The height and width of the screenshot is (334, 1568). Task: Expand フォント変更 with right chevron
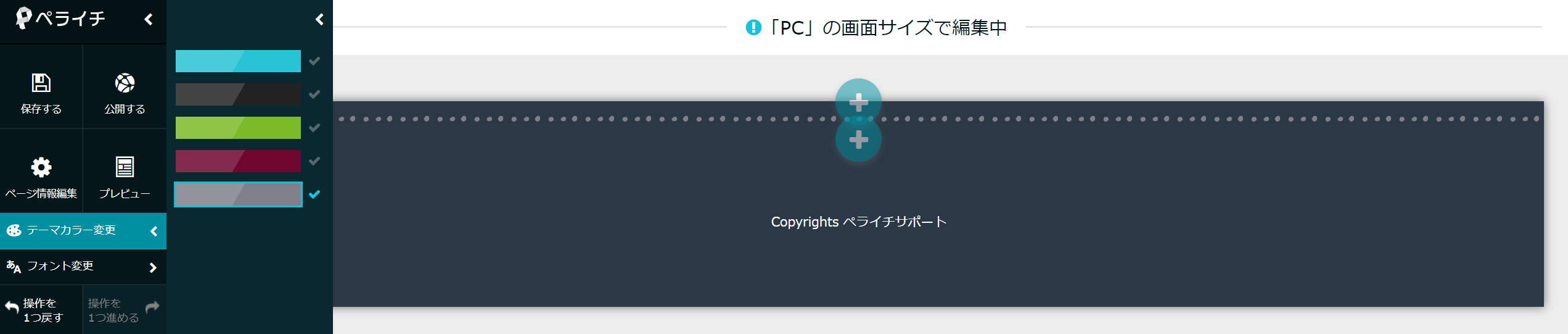pyautogui.click(x=153, y=267)
